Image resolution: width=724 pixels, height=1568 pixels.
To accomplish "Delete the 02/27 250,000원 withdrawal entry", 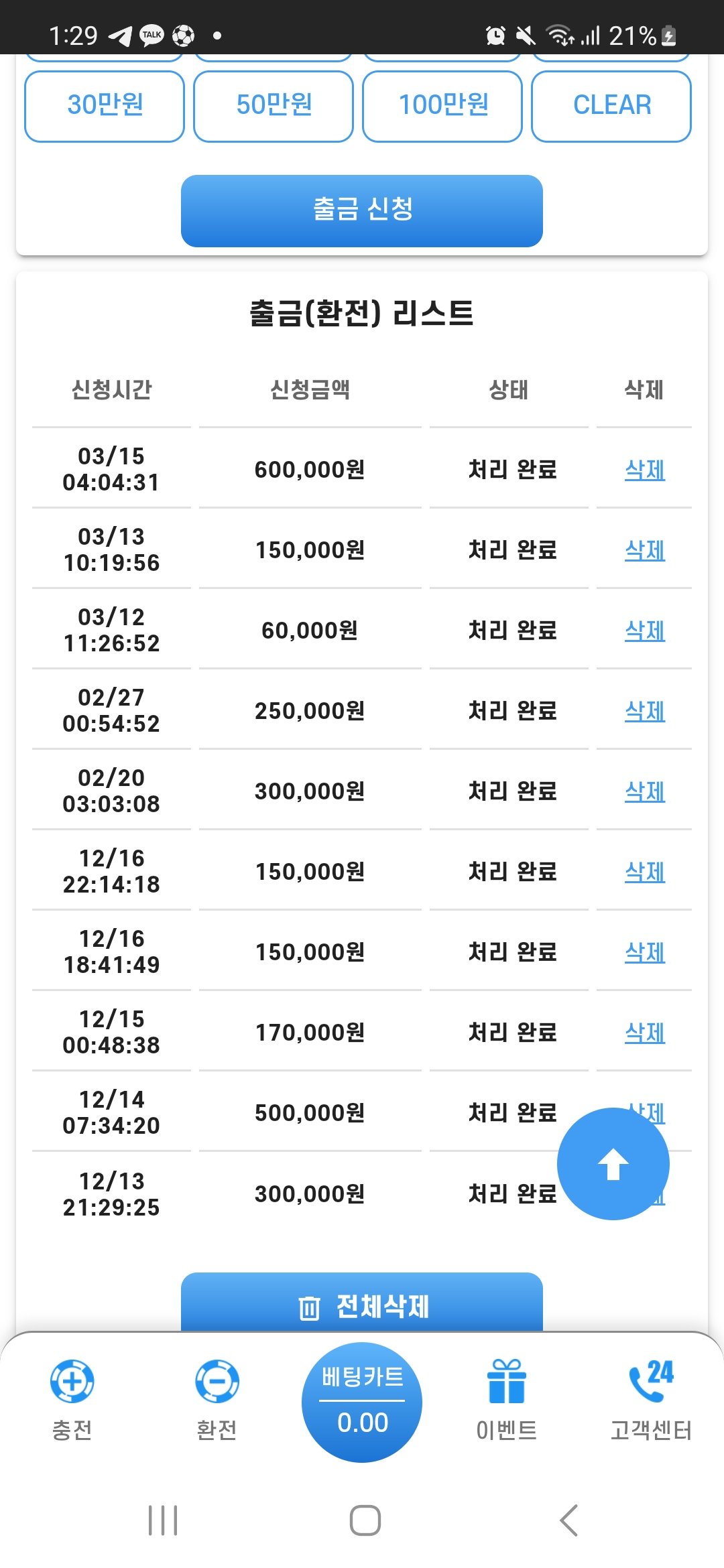I will [x=644, y=711].
